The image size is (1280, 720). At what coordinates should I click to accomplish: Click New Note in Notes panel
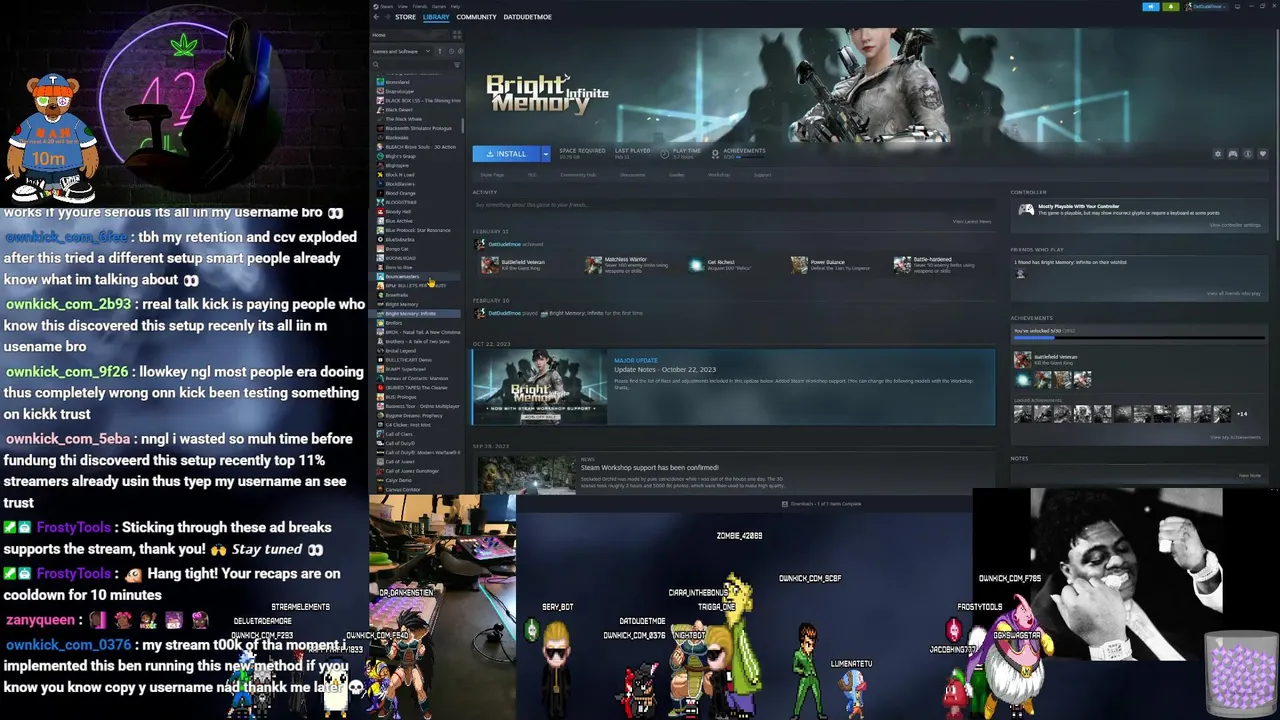click(1250, 476)
